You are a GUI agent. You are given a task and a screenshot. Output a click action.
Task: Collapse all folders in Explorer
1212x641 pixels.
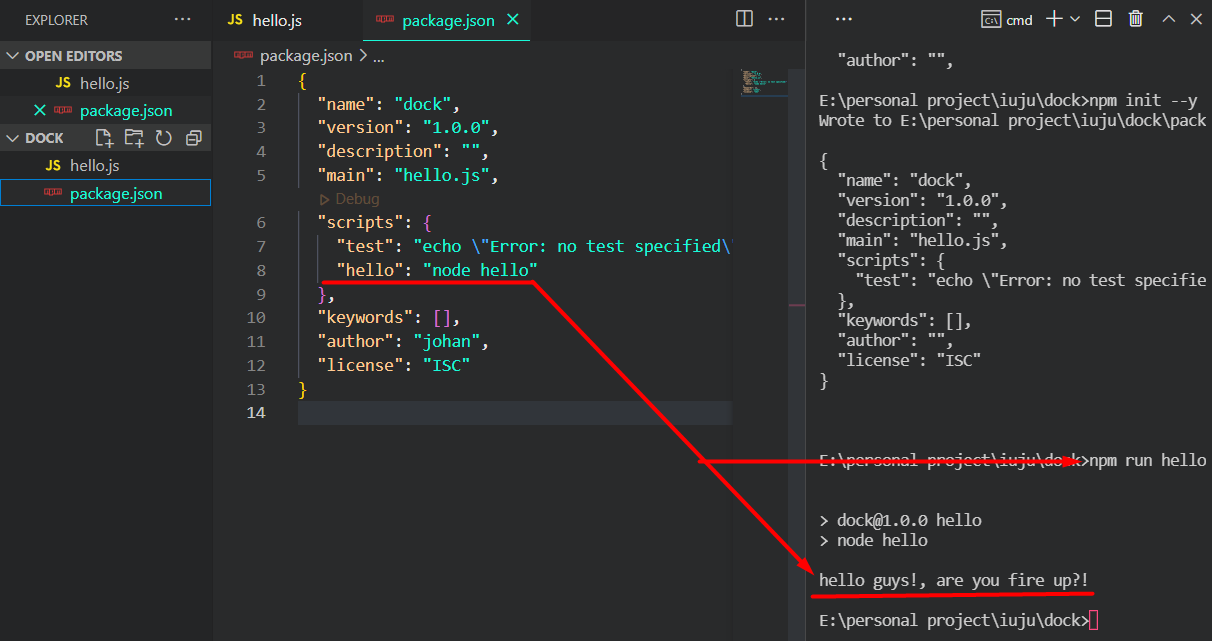(x=189, y=137)
